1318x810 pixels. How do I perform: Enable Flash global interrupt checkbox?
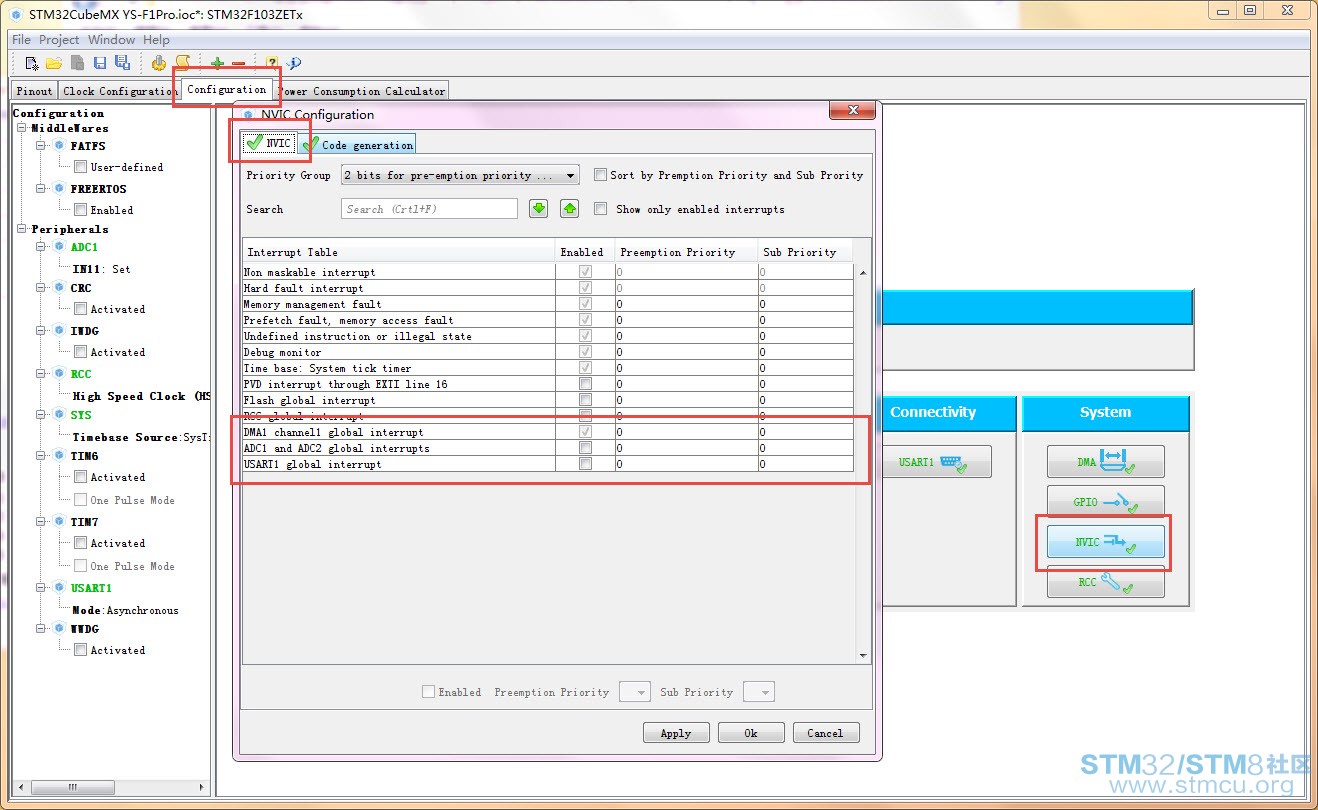tap(585, 400)
